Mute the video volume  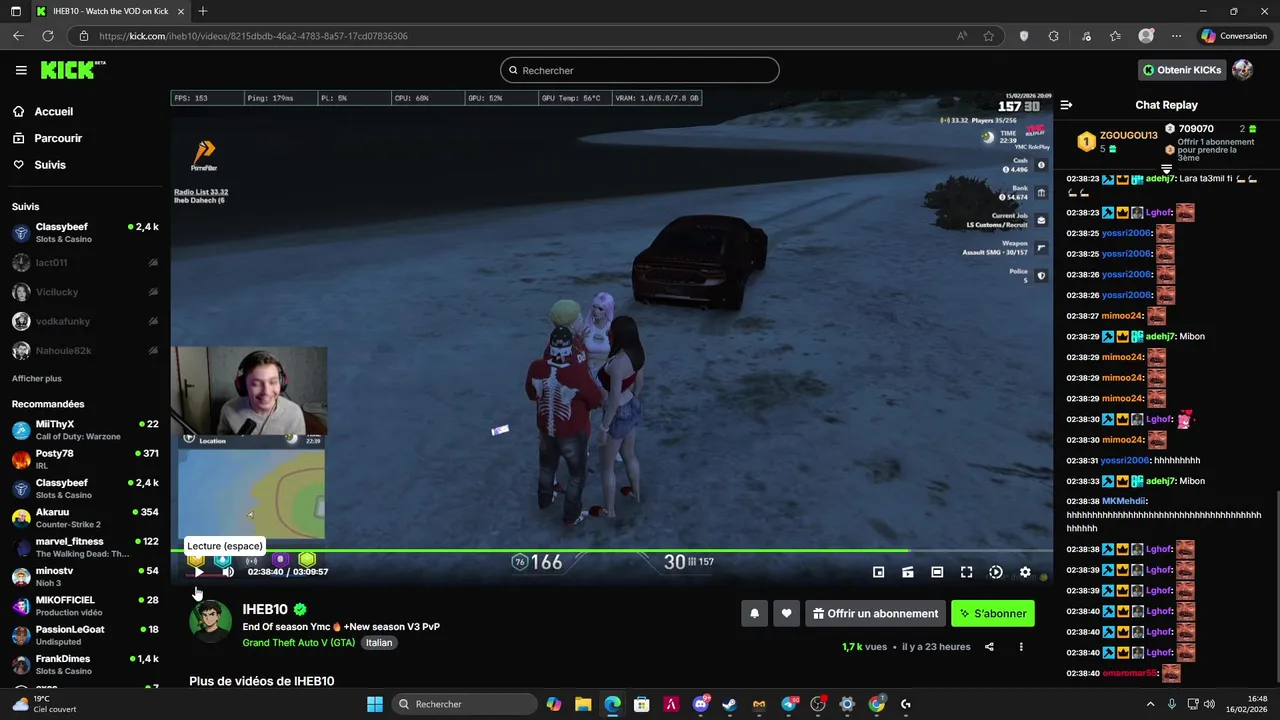coord(228,572)
